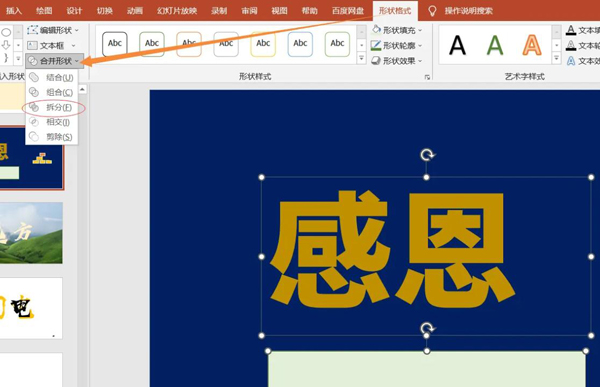Click the lightbulb search icon
Screen dimensions: 600x387
pos(432,11)
